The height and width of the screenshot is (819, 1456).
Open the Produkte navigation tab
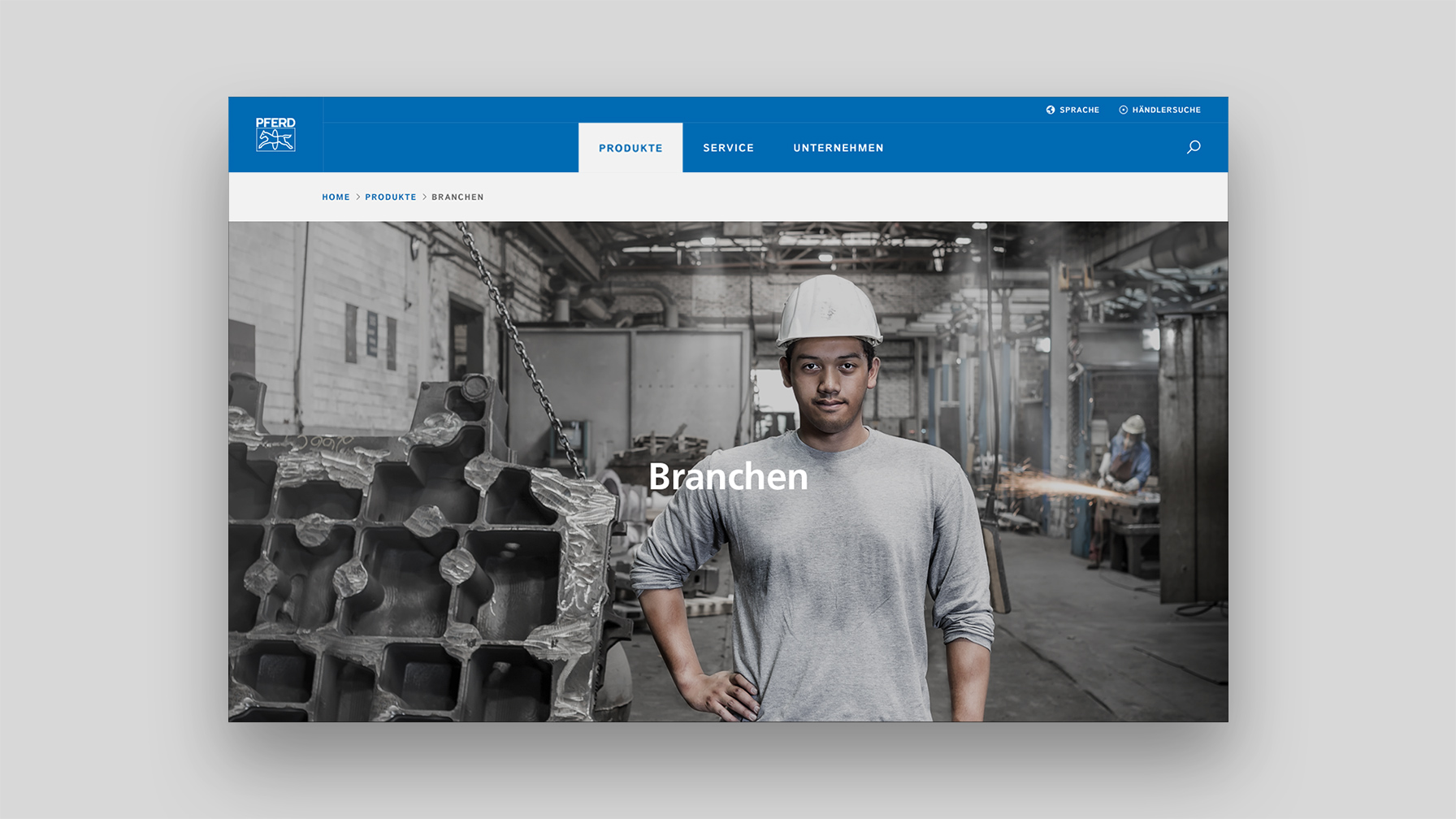(630, 148)
